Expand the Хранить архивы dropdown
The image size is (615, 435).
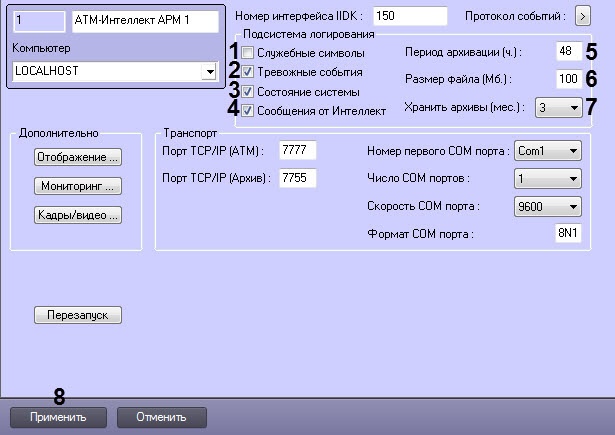[x=573, y=107]
